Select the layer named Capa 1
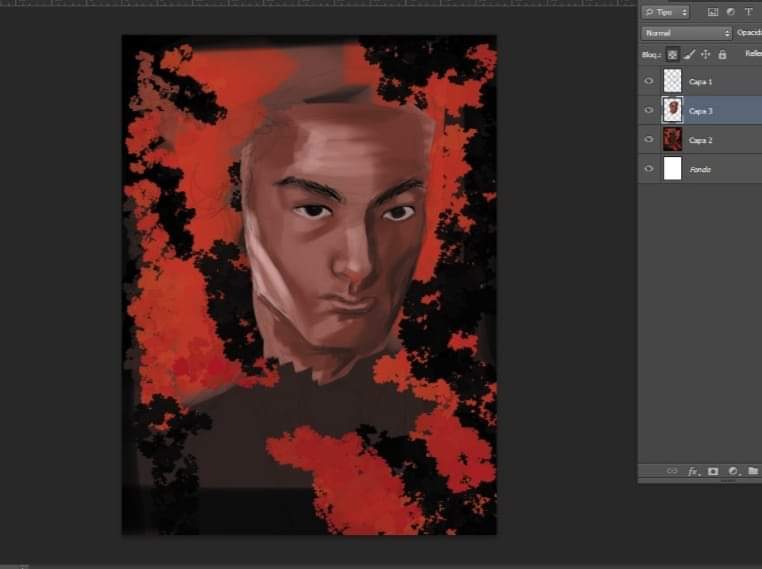This screenshot has height=569, width=762. point(700,82)
